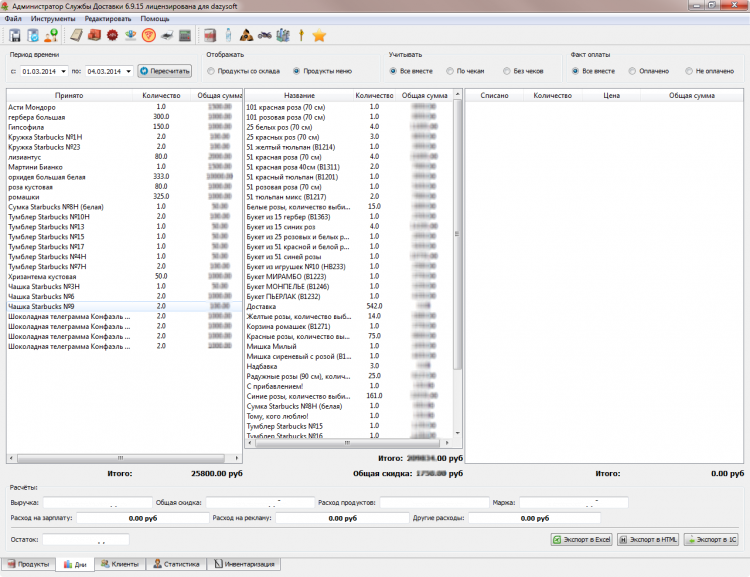This screenshot has height=577, width=750.
Task: Select Все вместе under Факт оплаты
Action: 575,71
